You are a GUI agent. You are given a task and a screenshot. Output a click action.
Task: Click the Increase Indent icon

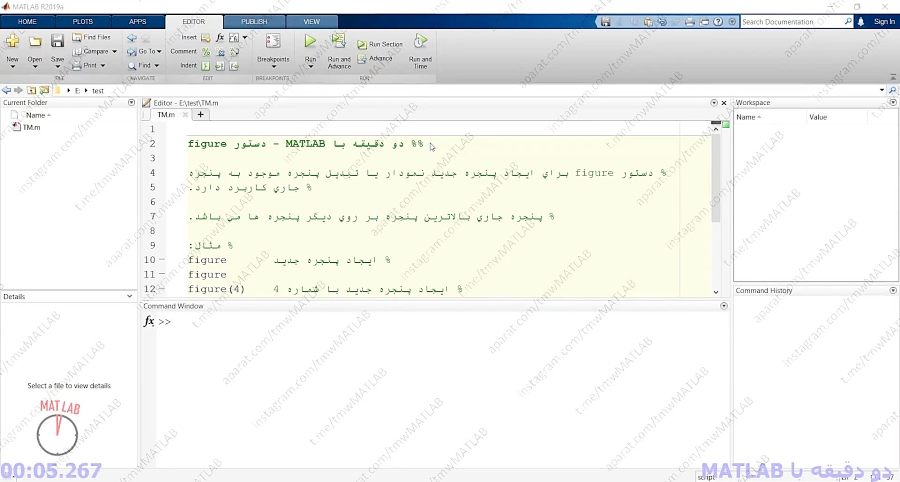click(220, 66)
